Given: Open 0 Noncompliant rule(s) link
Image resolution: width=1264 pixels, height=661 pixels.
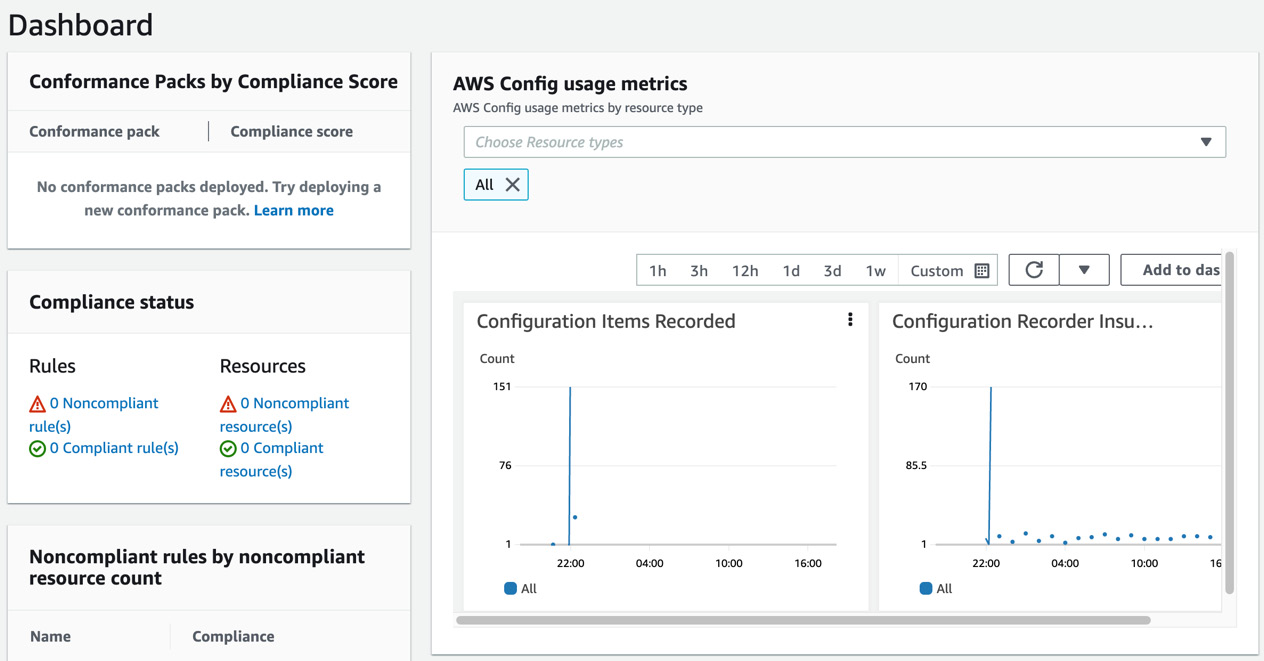Looking at the screenshot, I should 94,414.
